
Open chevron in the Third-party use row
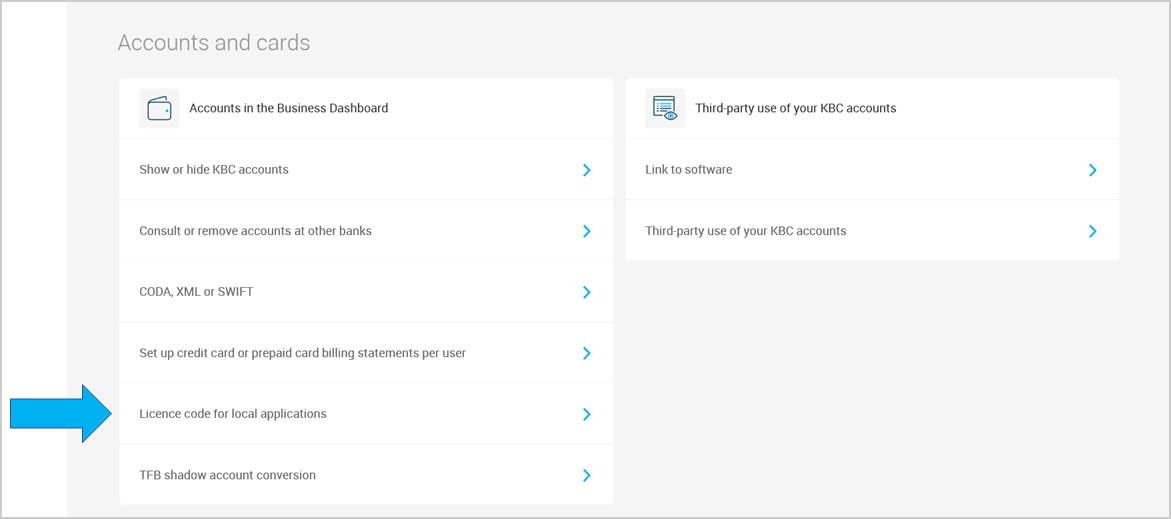(x=1093, y=231)
